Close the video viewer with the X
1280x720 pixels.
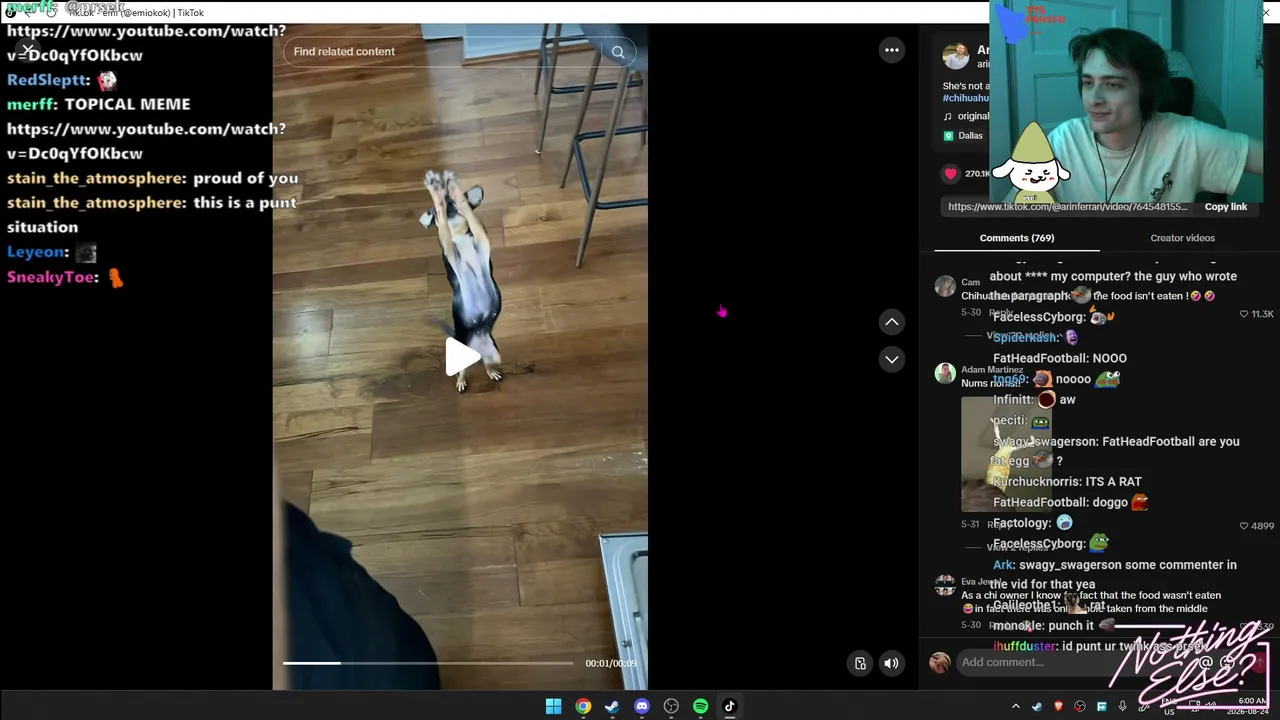pyautogui.click(x=28, y=51)
